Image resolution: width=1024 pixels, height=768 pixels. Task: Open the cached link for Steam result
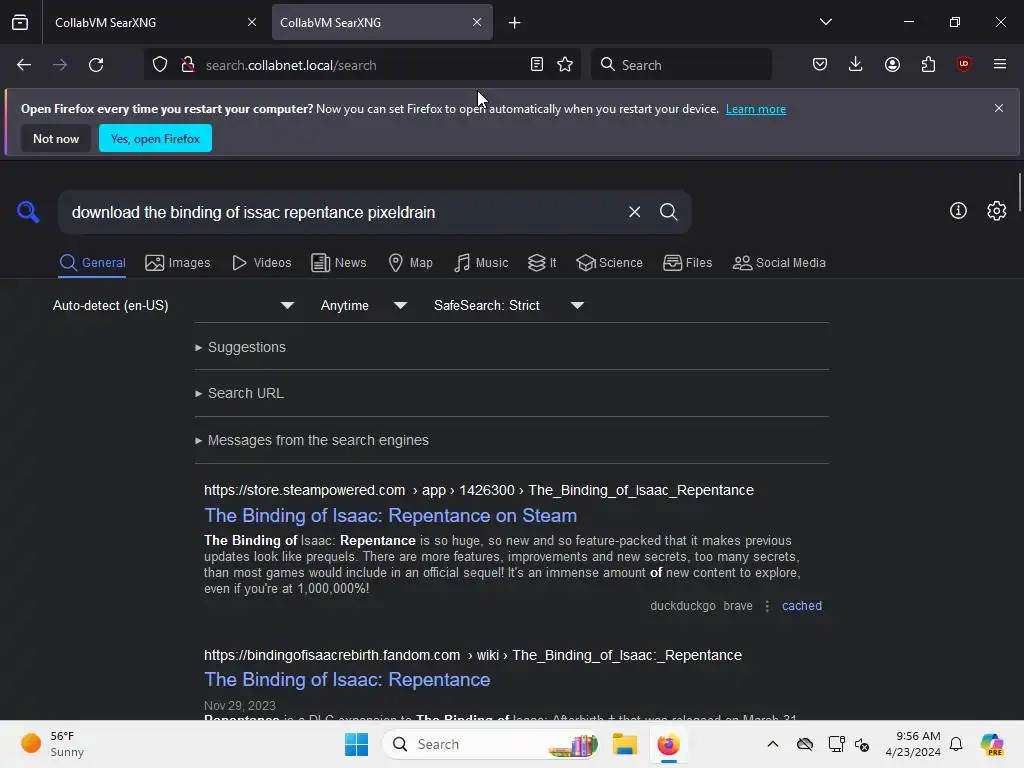pyautogui.click(x=802, y=606)
